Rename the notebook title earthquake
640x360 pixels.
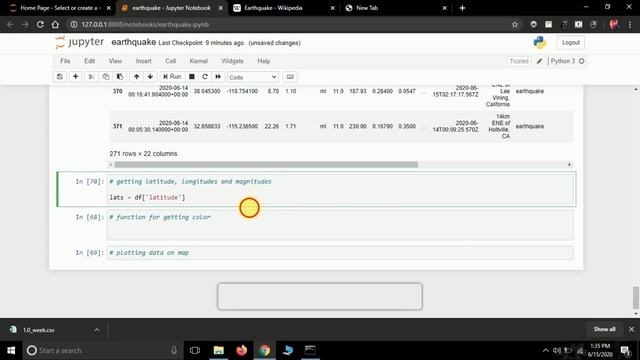point(133,42)
